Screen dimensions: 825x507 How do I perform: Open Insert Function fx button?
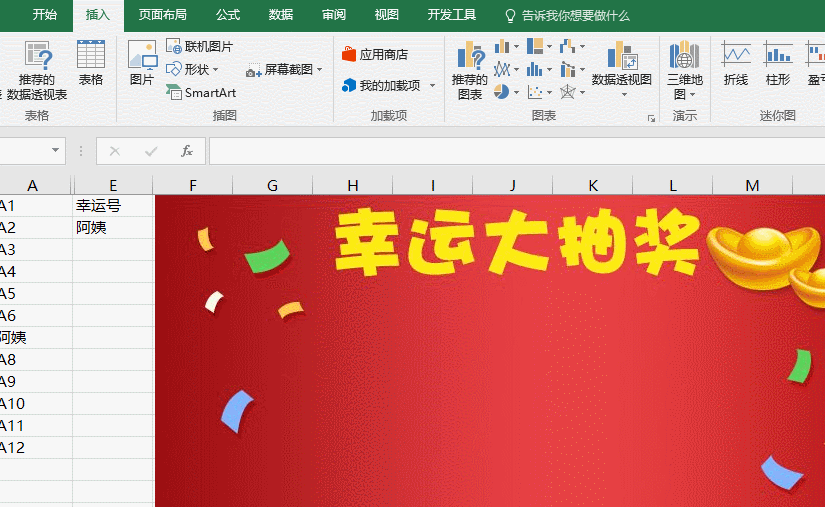click(x=187, y=151)
